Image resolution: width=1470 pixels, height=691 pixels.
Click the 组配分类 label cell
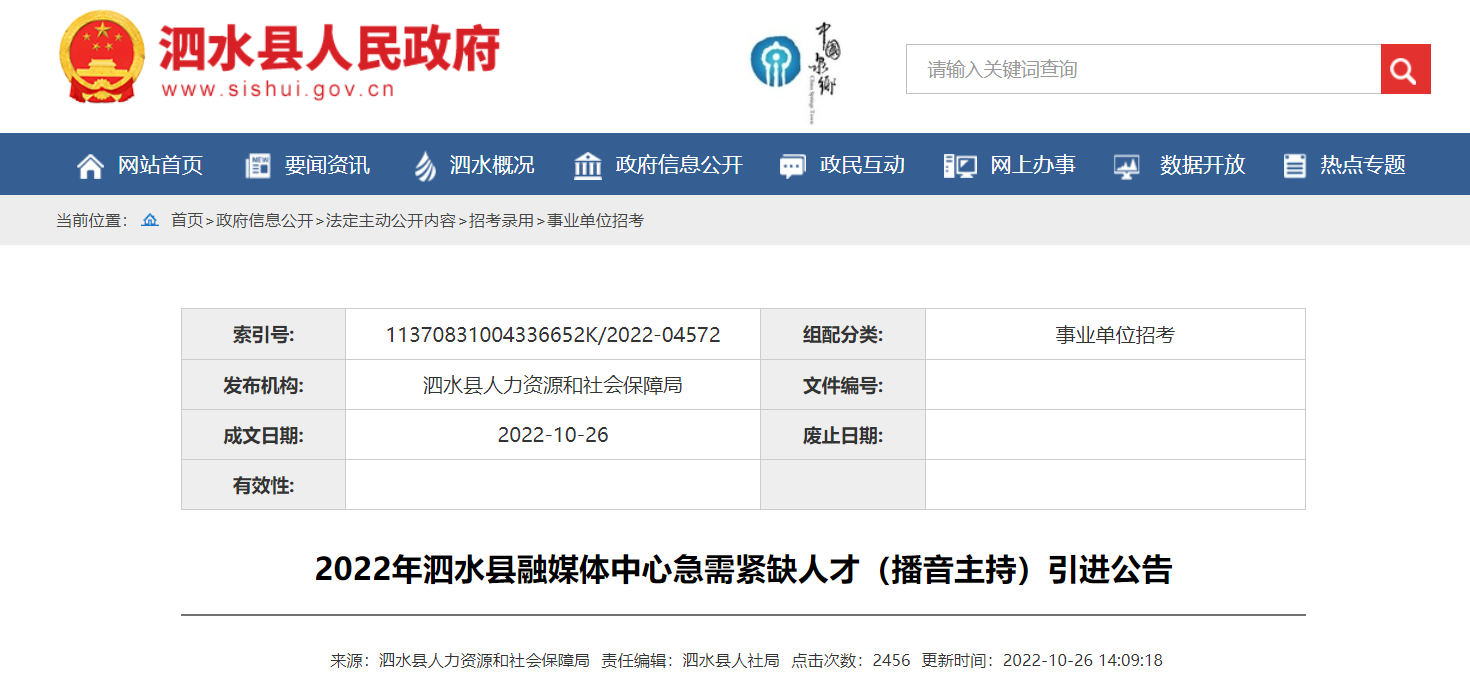click(x=843, y=334)
